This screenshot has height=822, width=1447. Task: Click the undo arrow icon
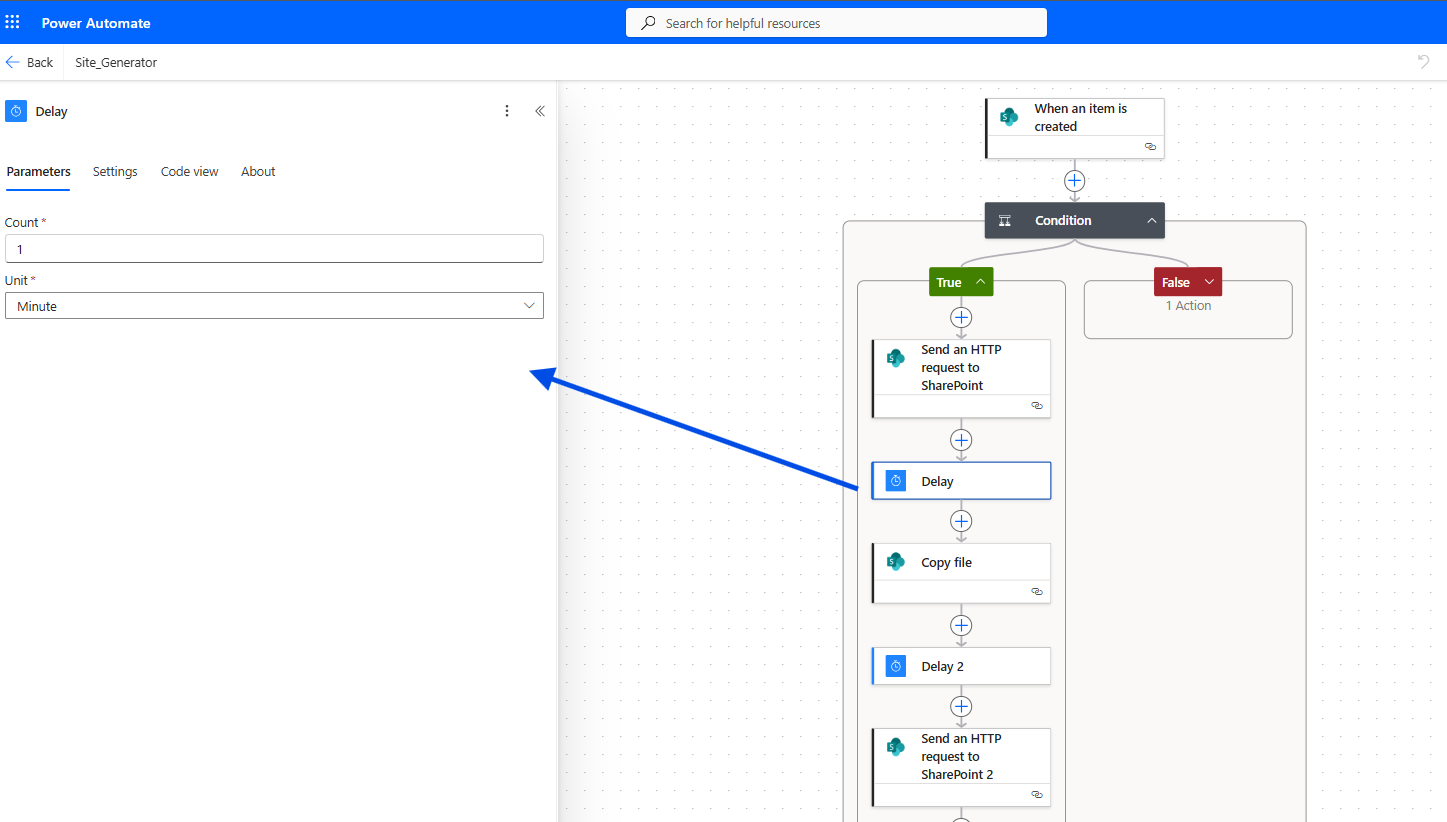(x=1423, y=62)
